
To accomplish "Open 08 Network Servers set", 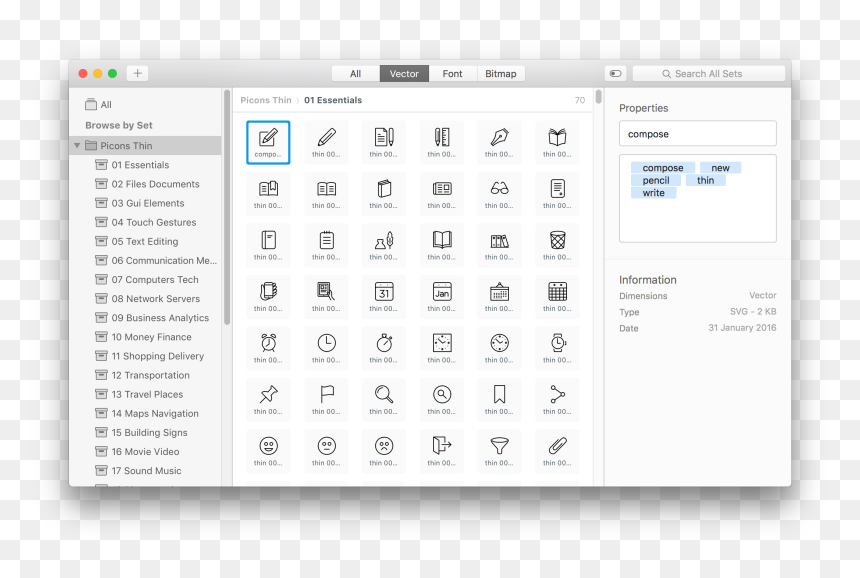I will (x=145, y=298).
